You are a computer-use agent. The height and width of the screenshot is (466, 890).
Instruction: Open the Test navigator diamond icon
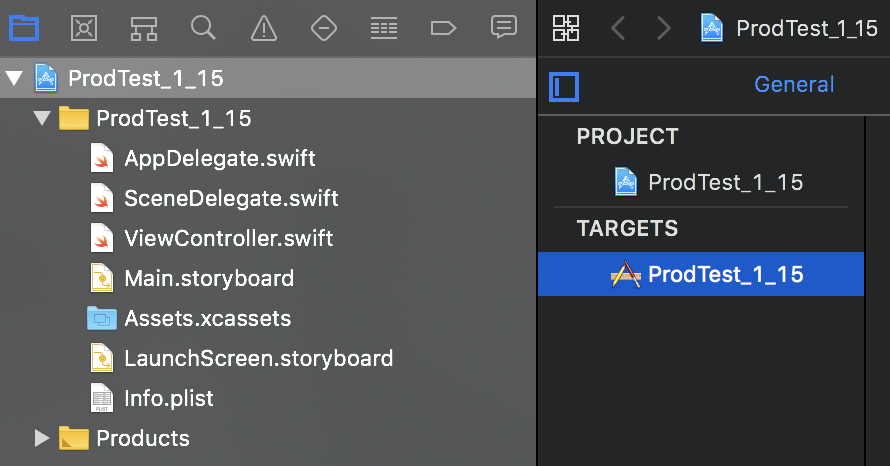(x=324, y=28)
